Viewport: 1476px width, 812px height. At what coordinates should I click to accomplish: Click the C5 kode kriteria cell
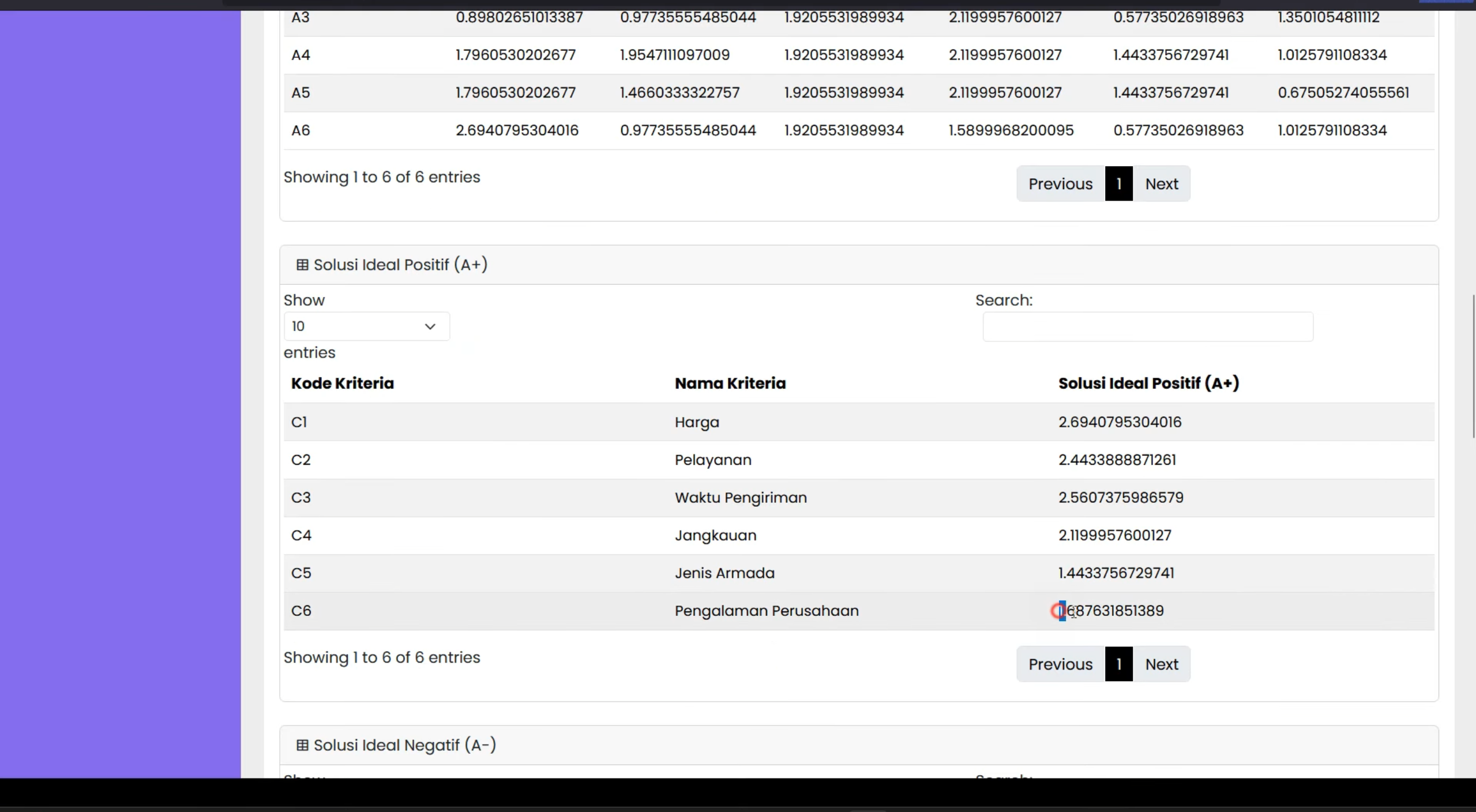tap(301, 573)
